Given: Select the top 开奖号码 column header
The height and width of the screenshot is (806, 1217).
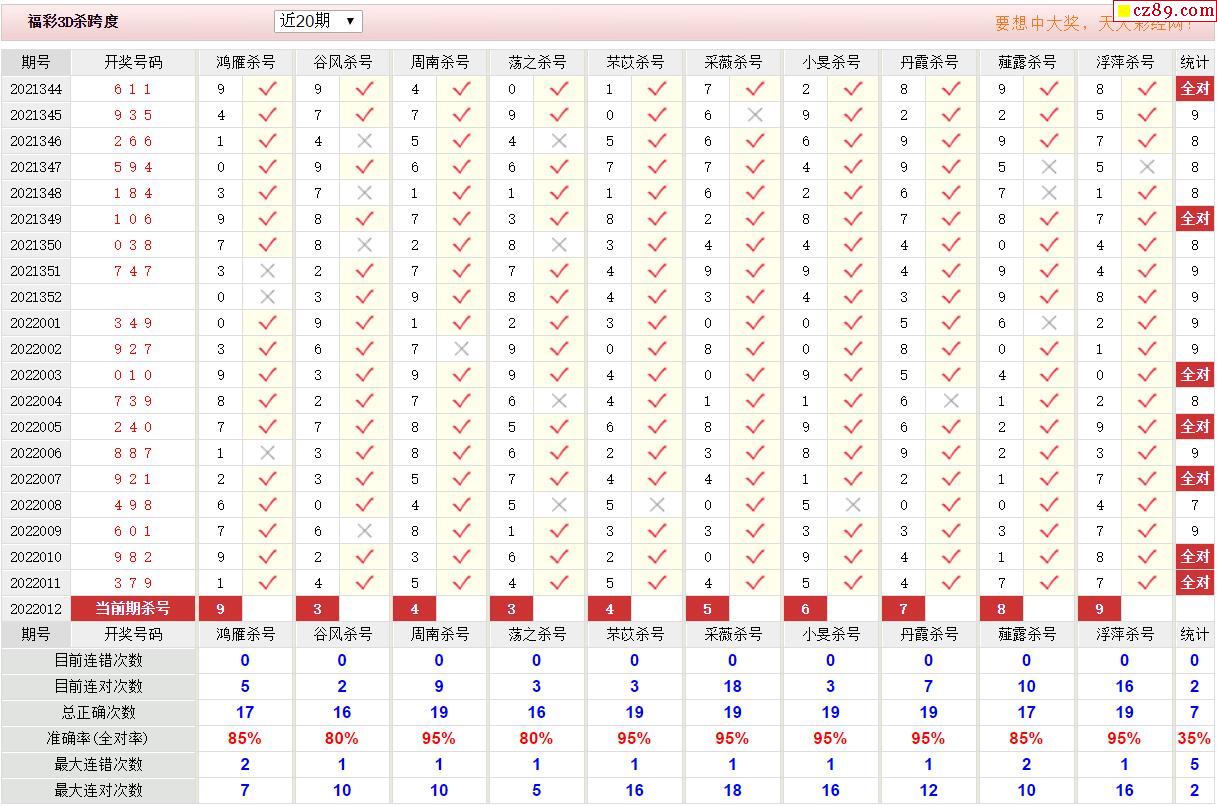Looking at the screenshot, I should coord(133,62).
